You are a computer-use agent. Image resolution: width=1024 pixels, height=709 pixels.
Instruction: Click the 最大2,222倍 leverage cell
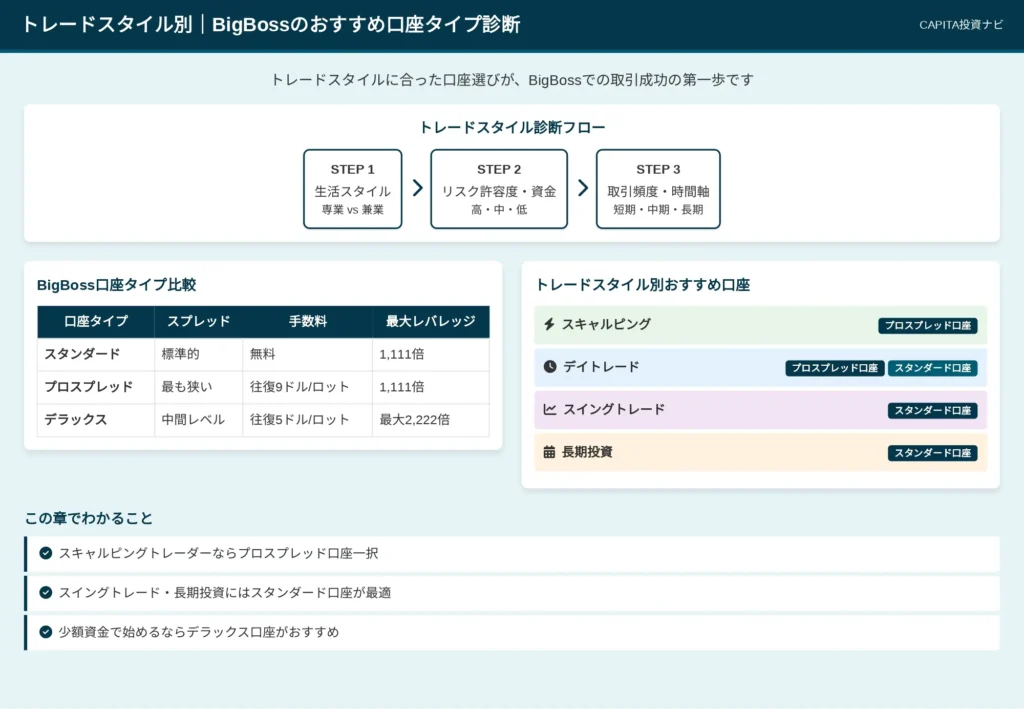click(x=430, y=419)
